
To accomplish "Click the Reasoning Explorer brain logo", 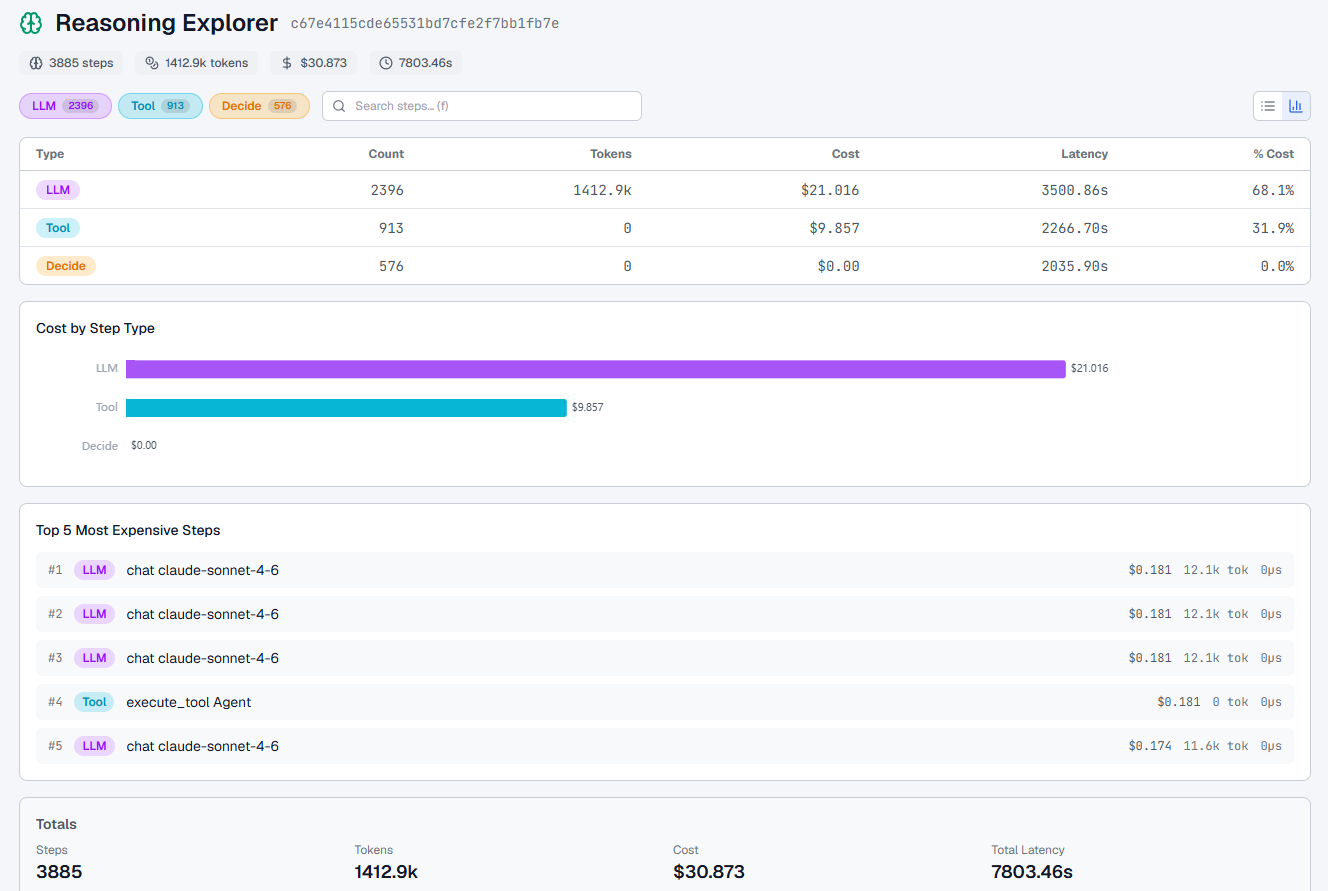I will point(32,23).
